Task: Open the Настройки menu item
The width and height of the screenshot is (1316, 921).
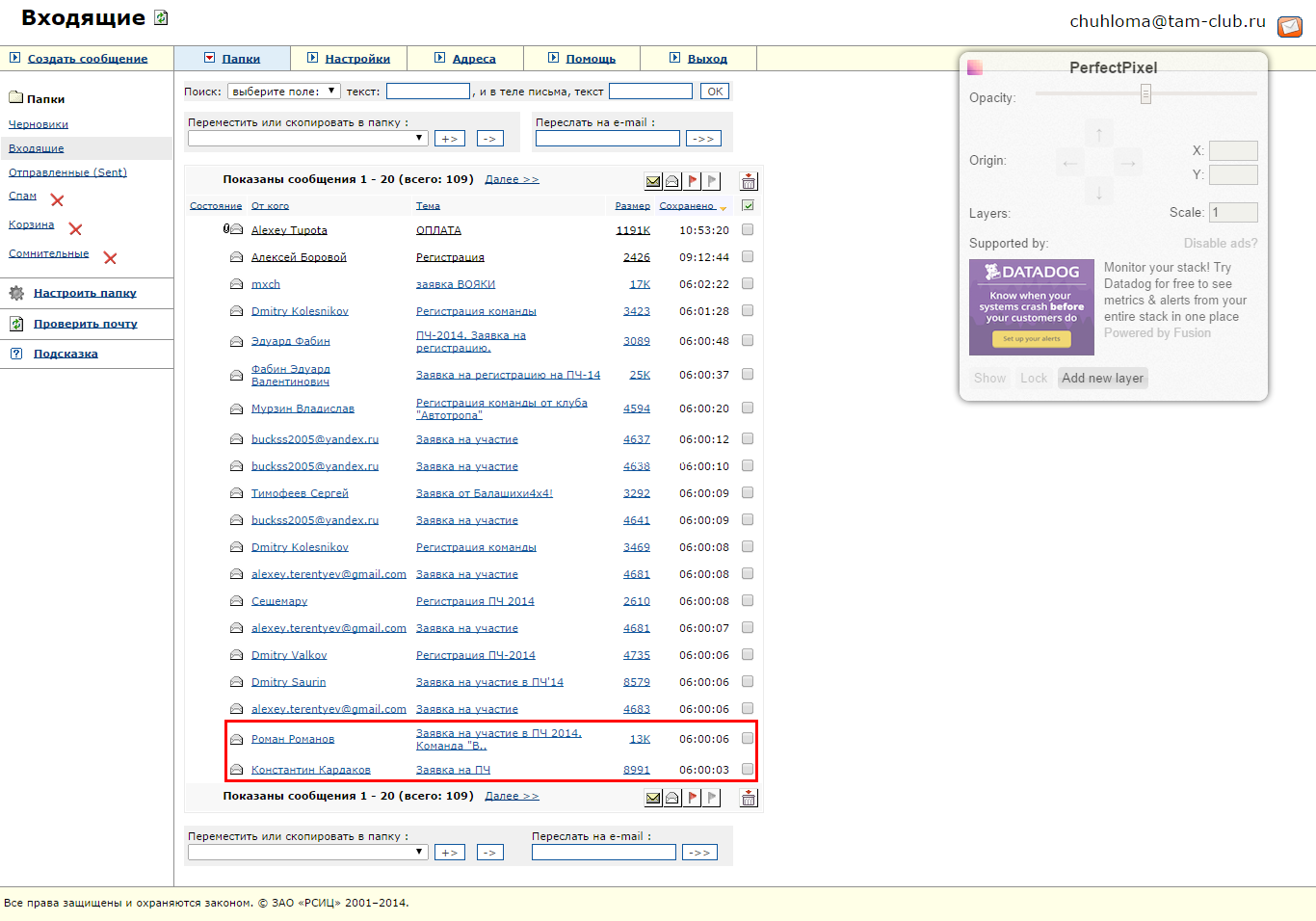Action: [357, 59]
